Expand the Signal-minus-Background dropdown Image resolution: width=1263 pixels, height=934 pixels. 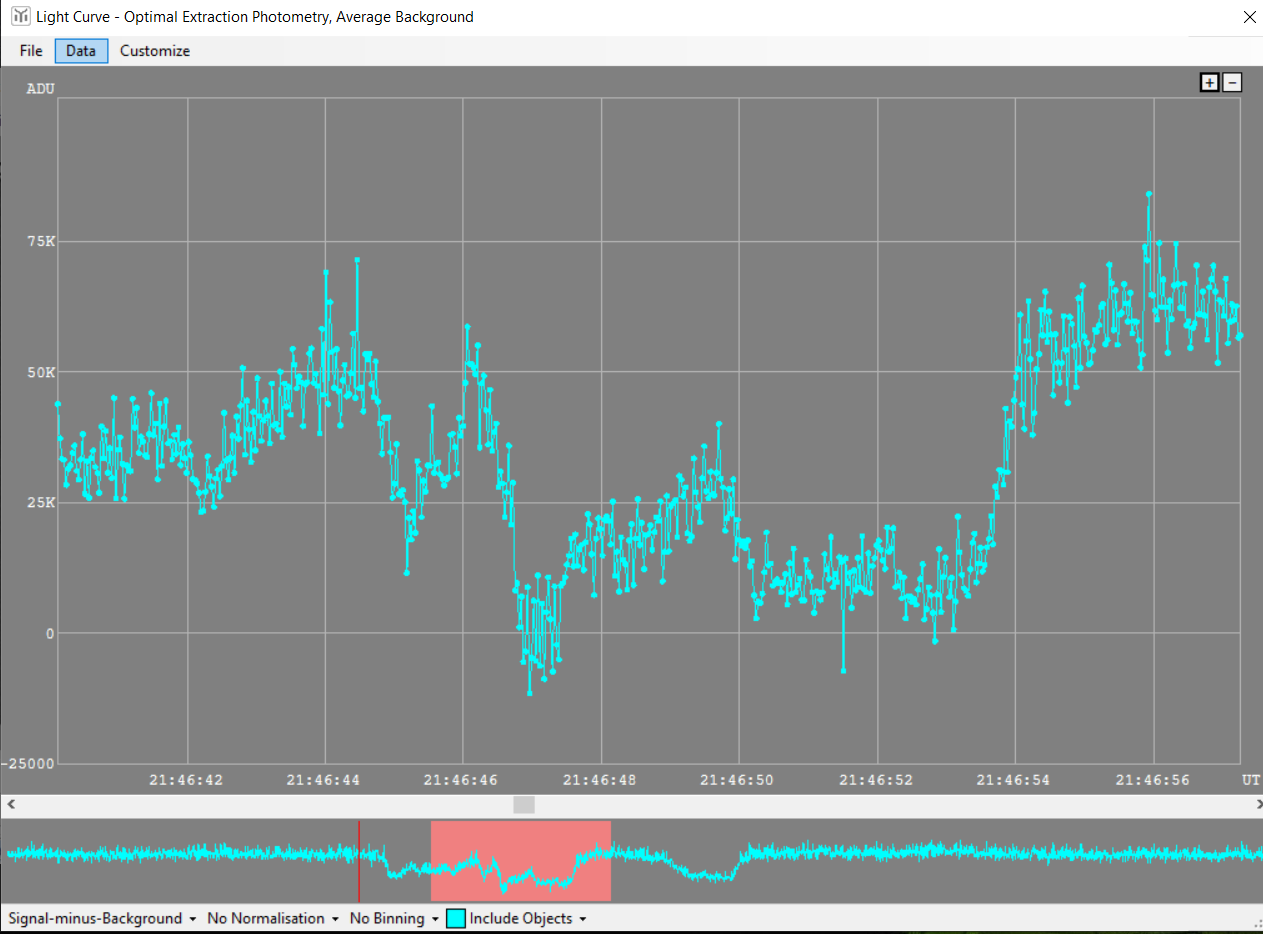(x=102, y=918)
